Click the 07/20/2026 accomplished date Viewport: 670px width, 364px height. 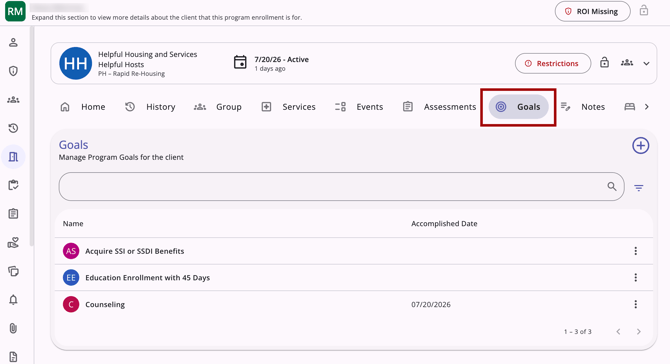point(431,305)
